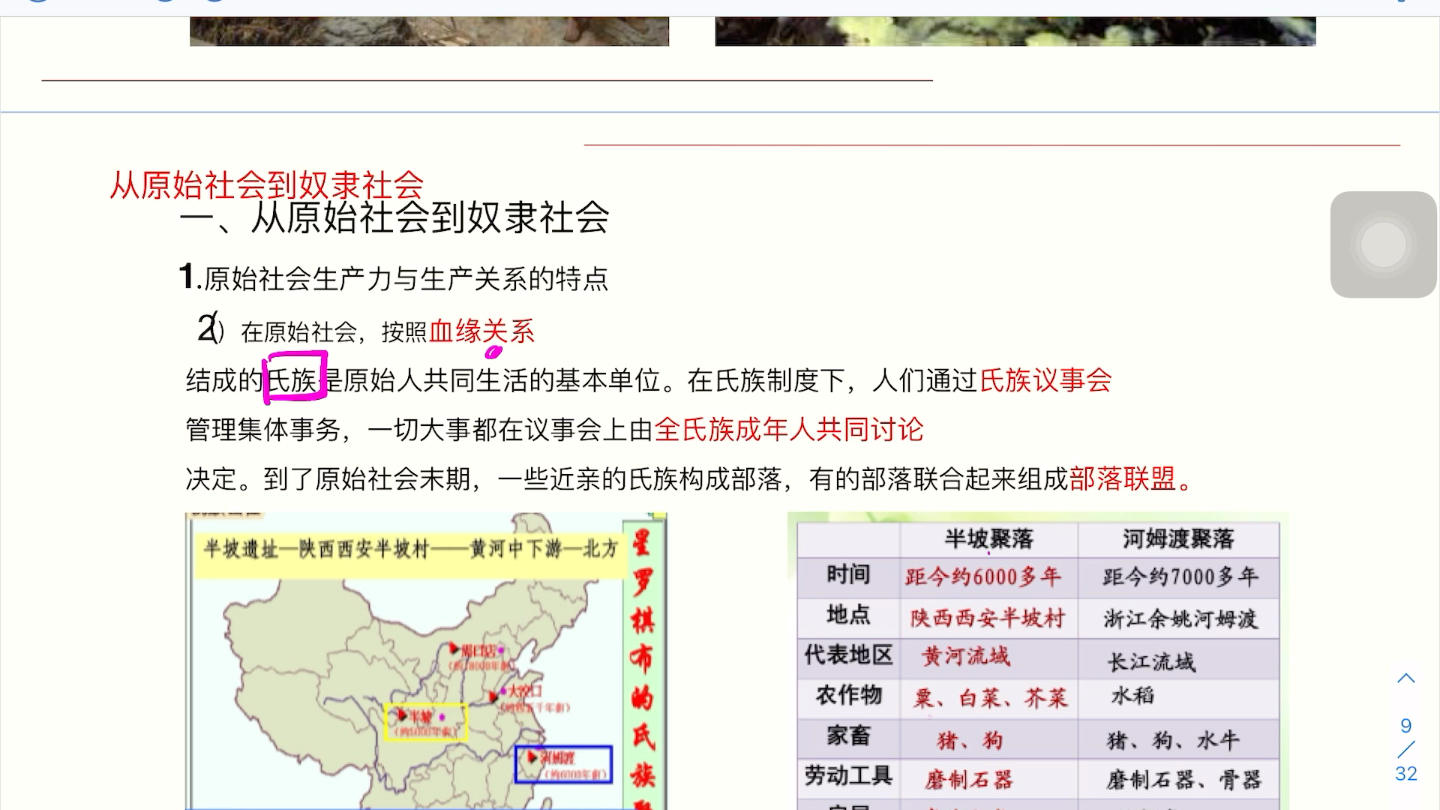Tap the AssistiveTouch floating button

pos(1384,244)
